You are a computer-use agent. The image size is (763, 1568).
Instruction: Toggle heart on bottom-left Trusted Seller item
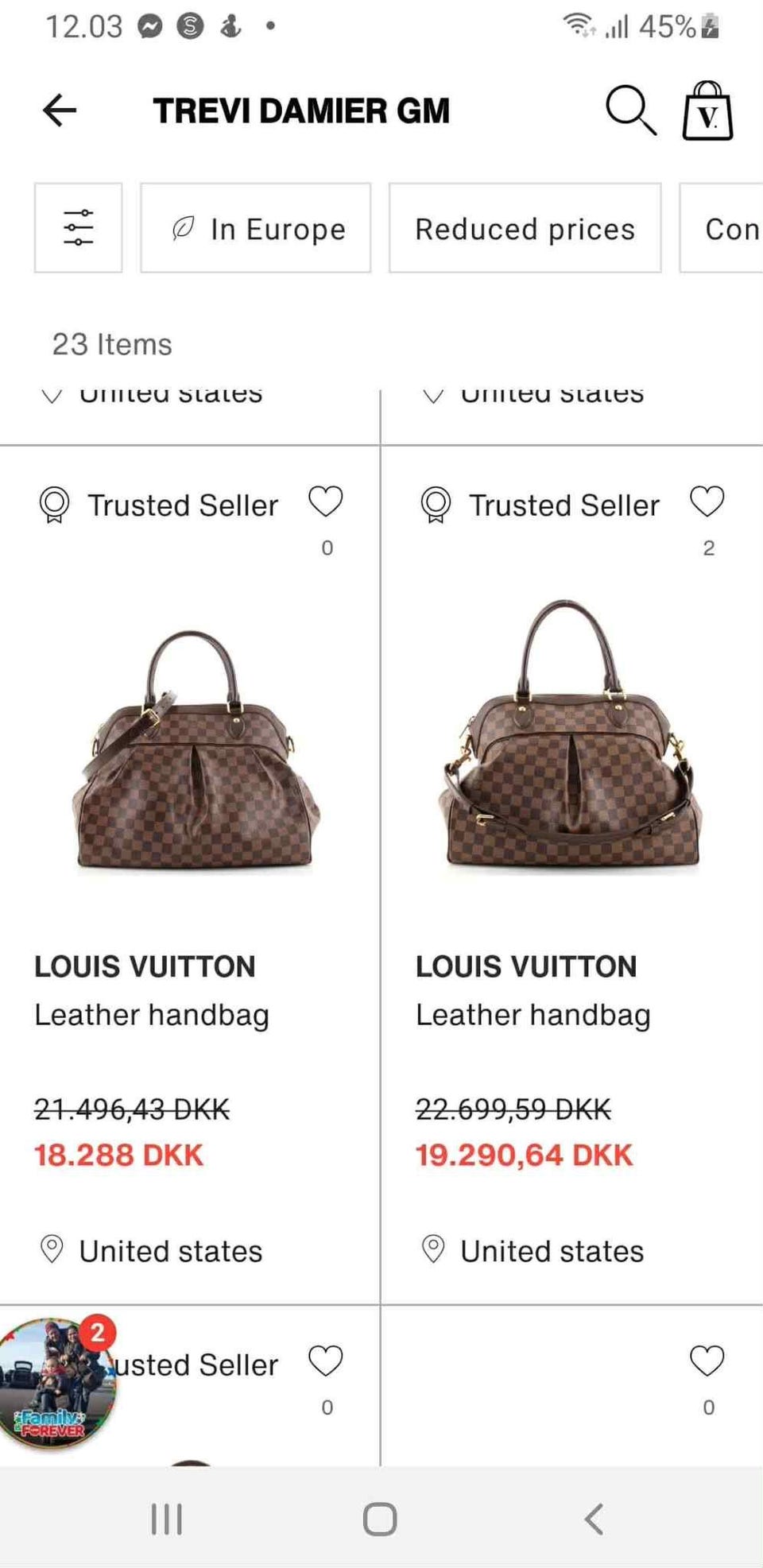[325, 1361]
